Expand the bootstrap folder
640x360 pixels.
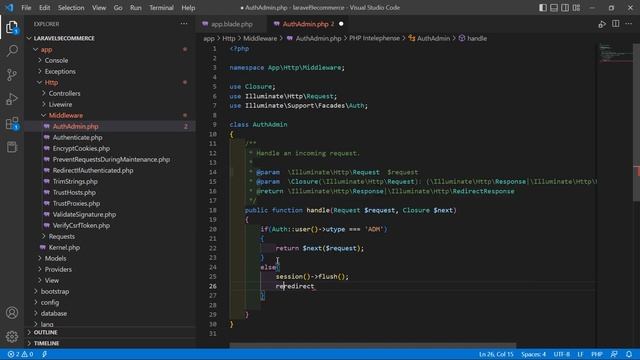pyautogui.click(x=55, y=291)
